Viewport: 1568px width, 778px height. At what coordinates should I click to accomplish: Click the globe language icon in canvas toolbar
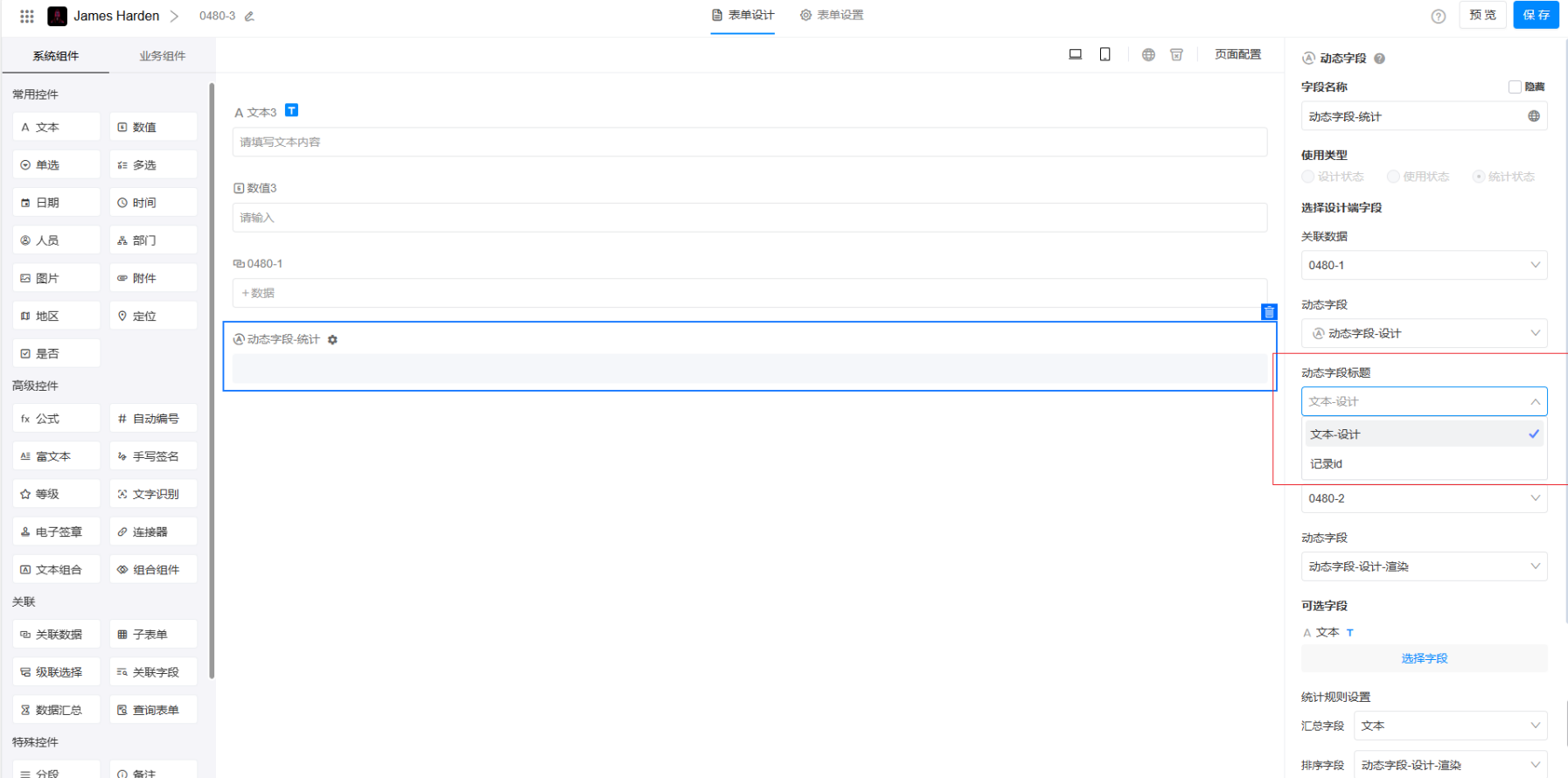click(1148, 54)
